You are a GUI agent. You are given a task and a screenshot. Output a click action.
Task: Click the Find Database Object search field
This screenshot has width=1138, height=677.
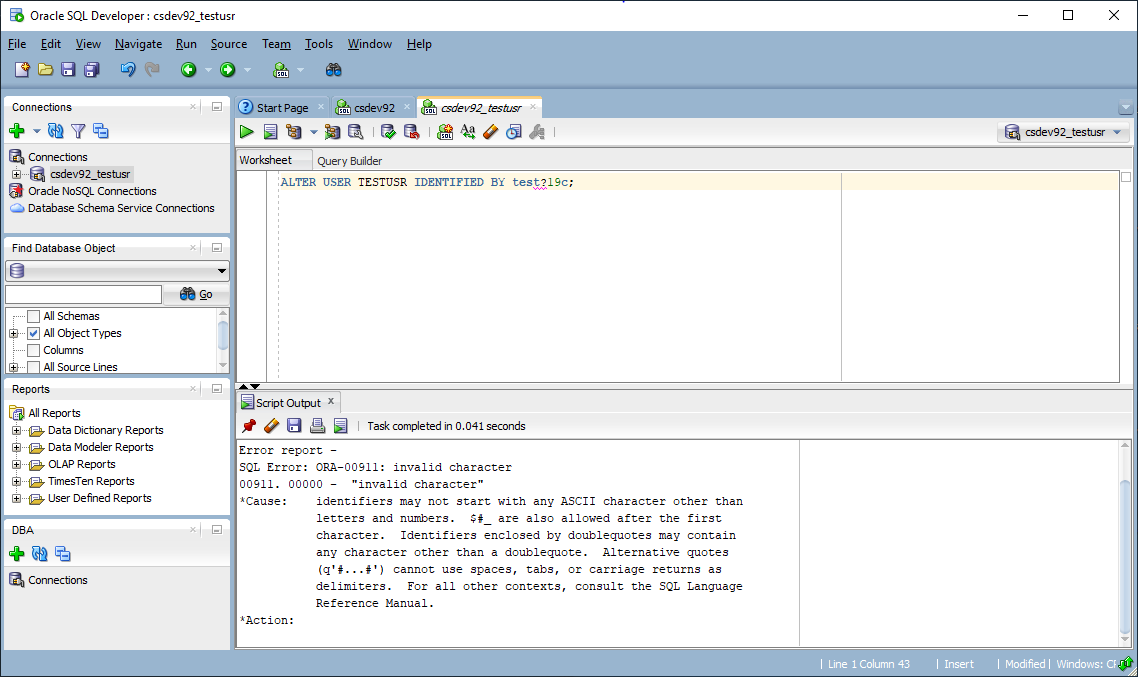pyautogui.click(x=83, y=294)
